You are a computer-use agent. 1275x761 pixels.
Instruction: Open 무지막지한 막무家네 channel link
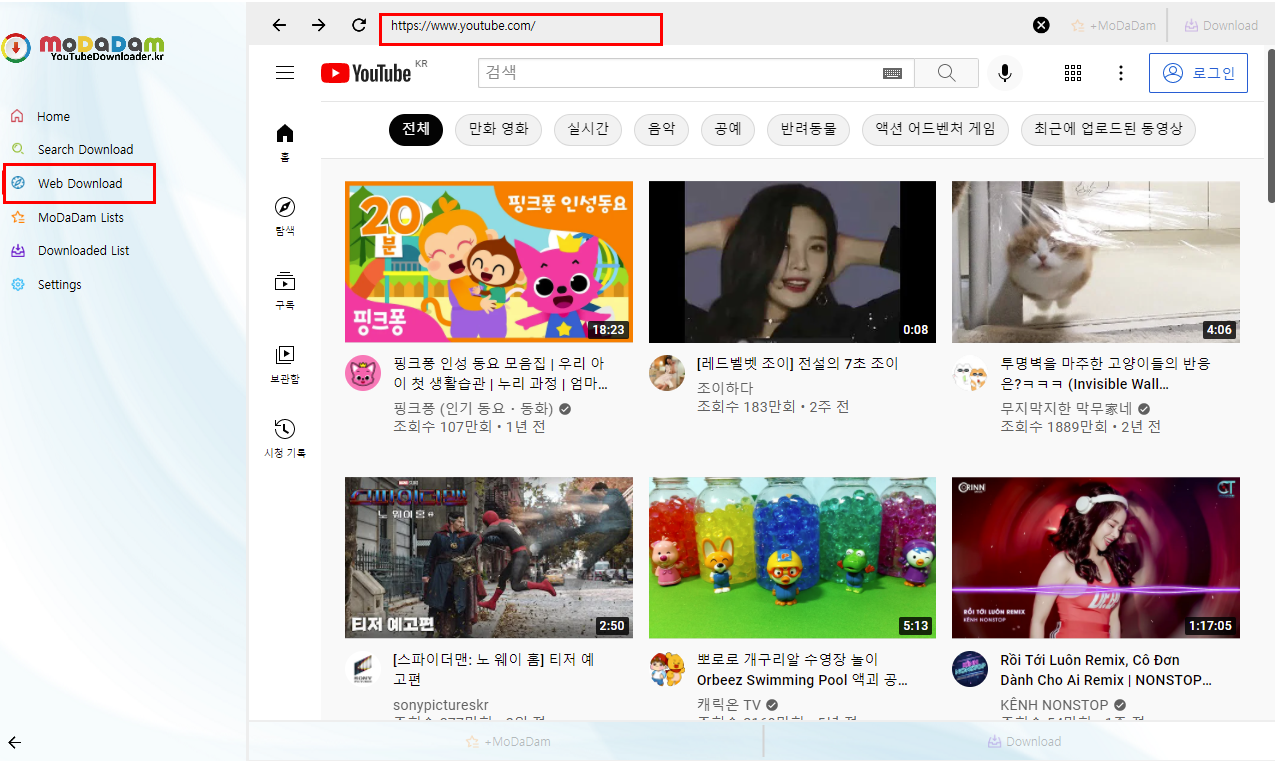pos(1066,409)
